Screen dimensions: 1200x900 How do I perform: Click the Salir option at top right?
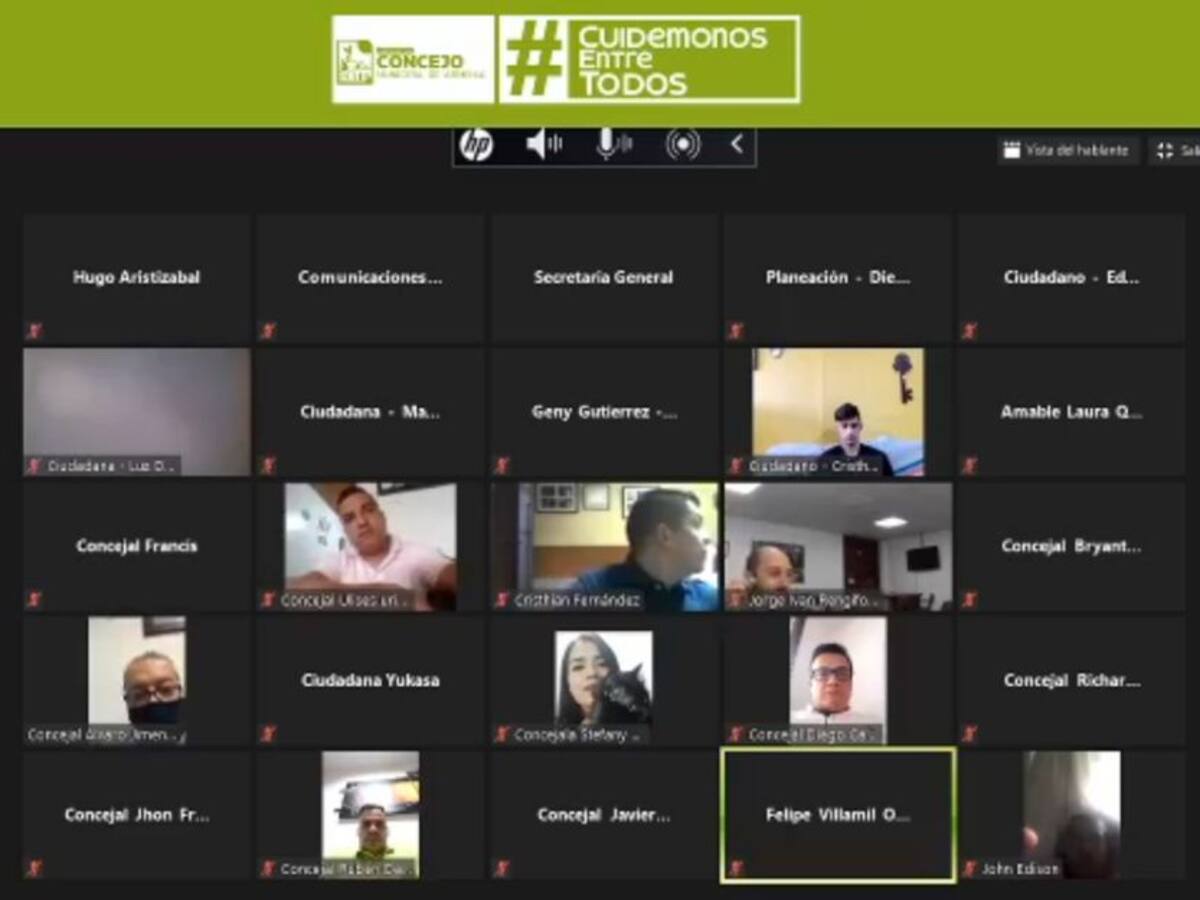coord(1190,151)
